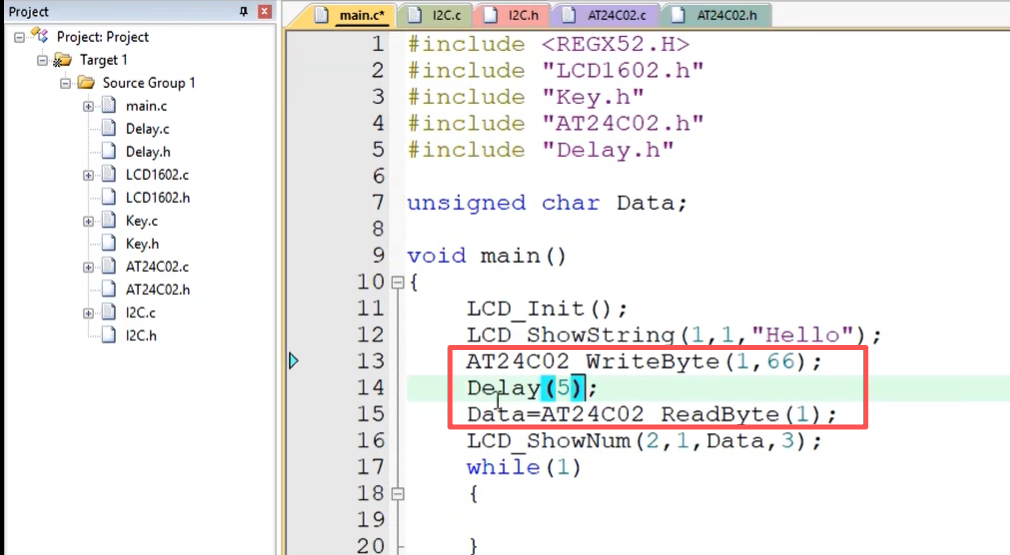
Task: Click the I2C.h file icon in tree
Action: pyautogui.click(x=109, y=335)
